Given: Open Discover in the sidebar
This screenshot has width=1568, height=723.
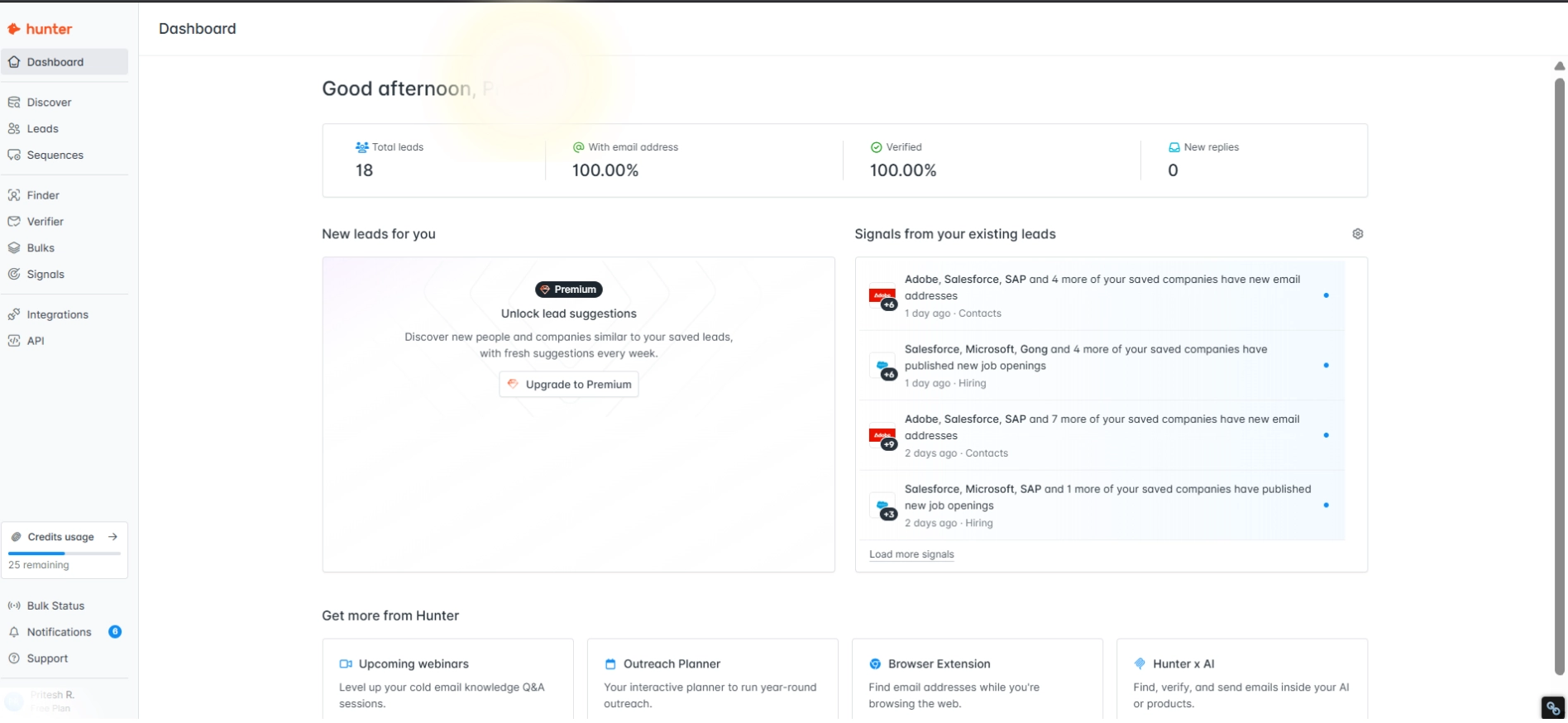Looking at the screenshot, I should (x=65, y=103).
